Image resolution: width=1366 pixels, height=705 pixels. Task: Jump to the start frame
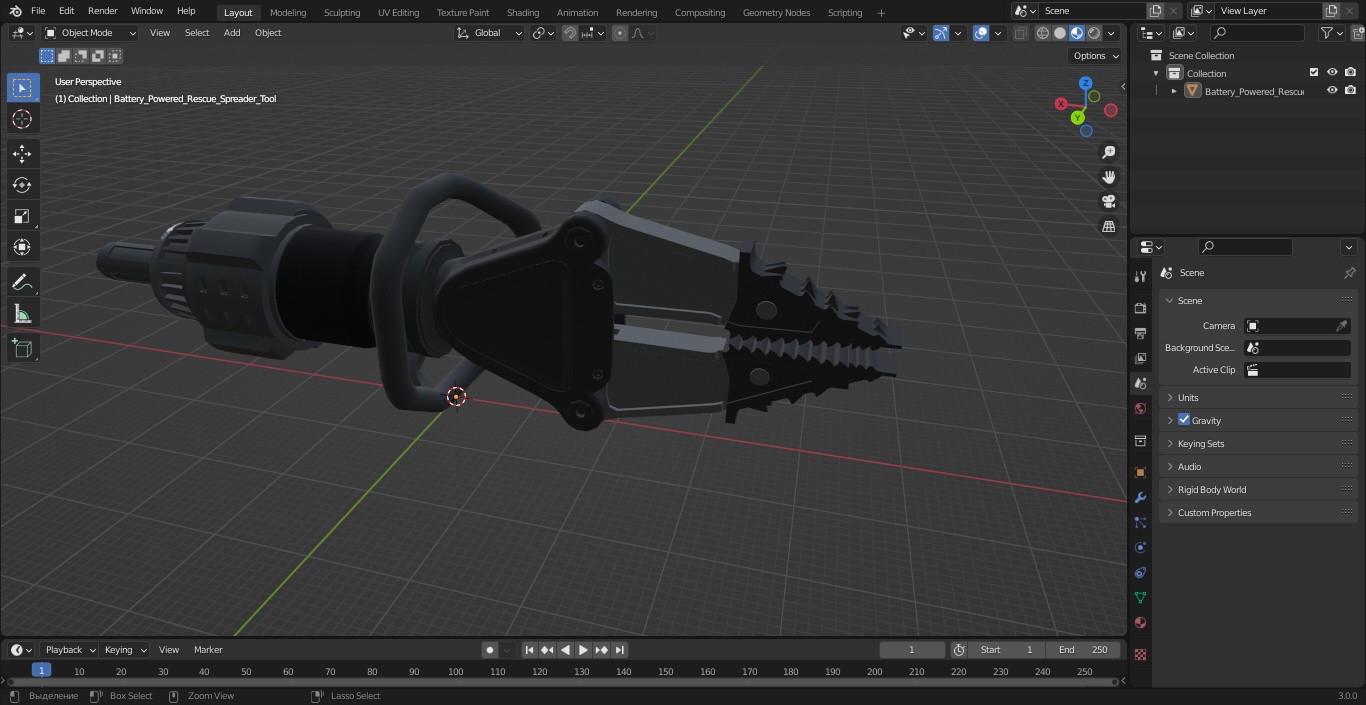click(x=529, y=650)
